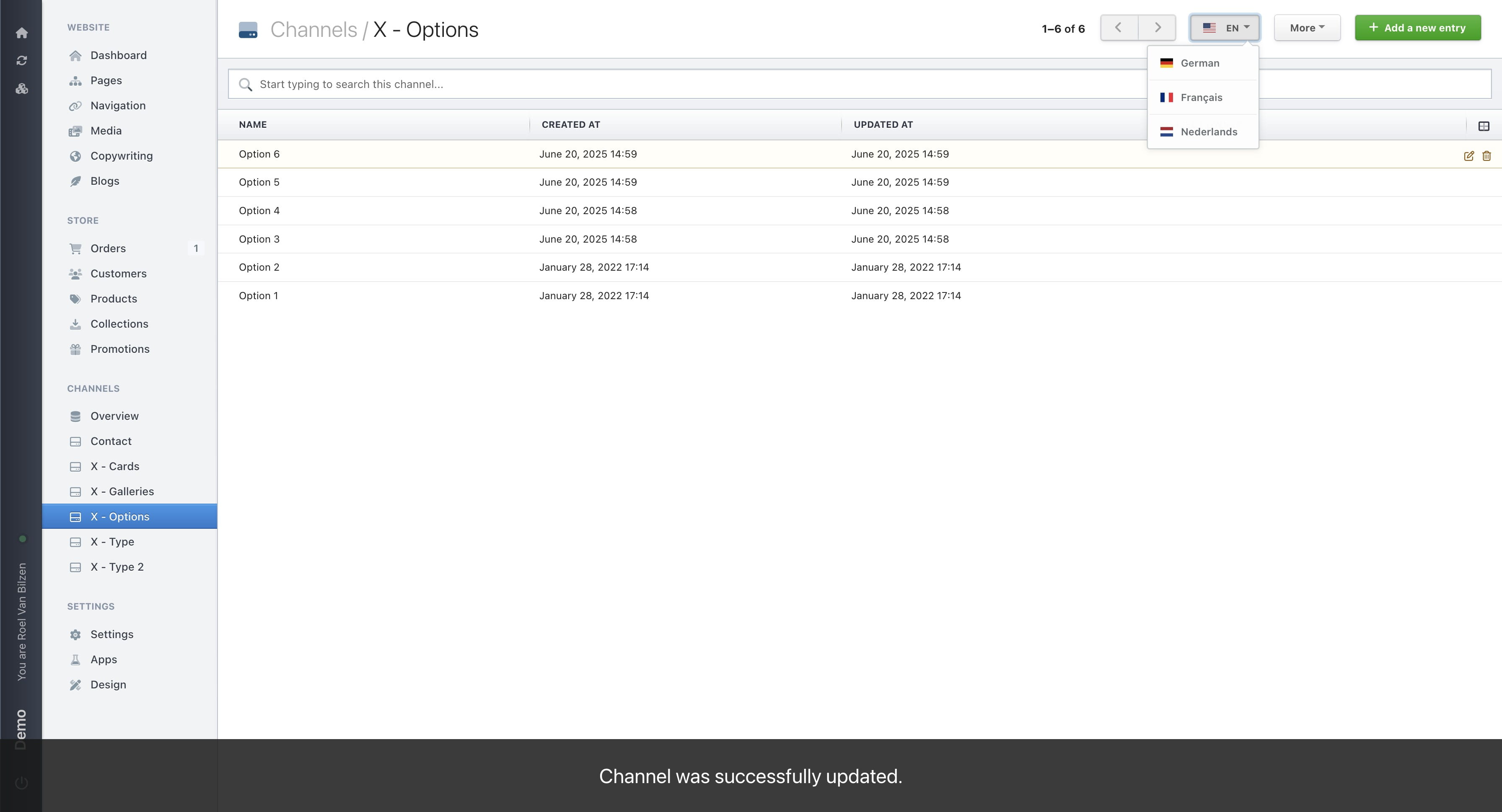Viewport: 1502px width, 812px height.
Task: Delete Option 6 using the trash icon
Action: pyautogui.click(x=1486, y=155)
